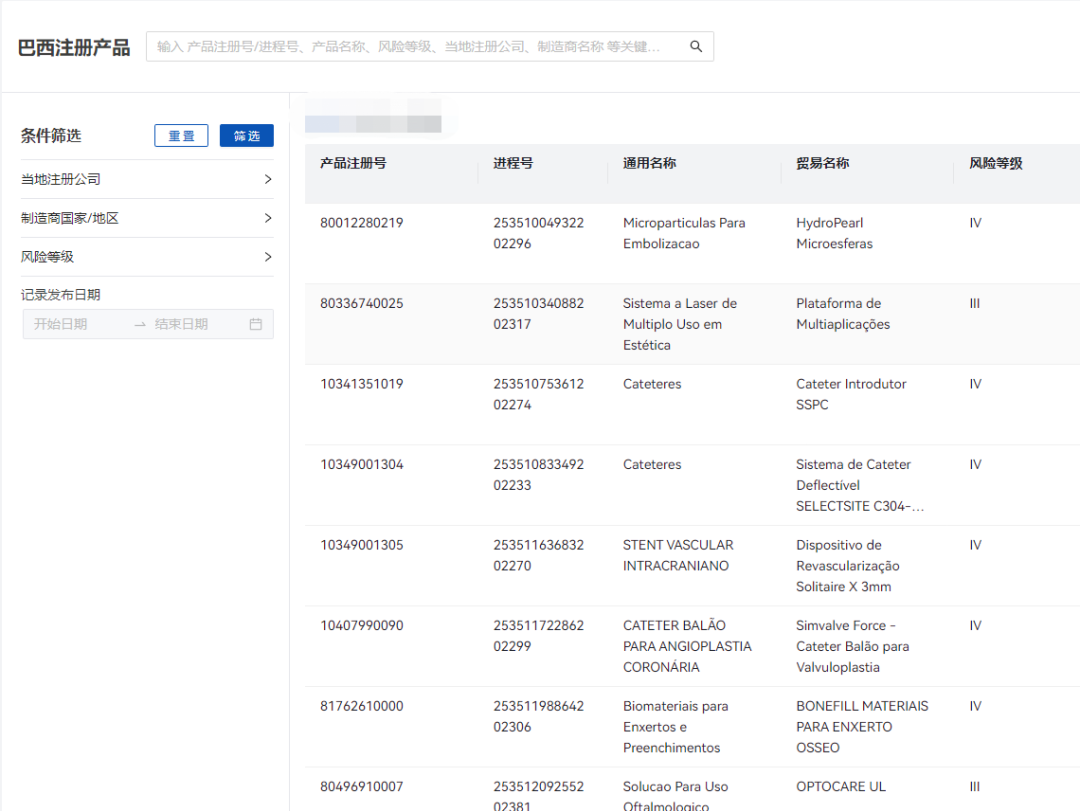Click Sistema de Cateter Deflectível trade name
The image size is (1080, 811).
pyautogui.click(x=860, y=486)
